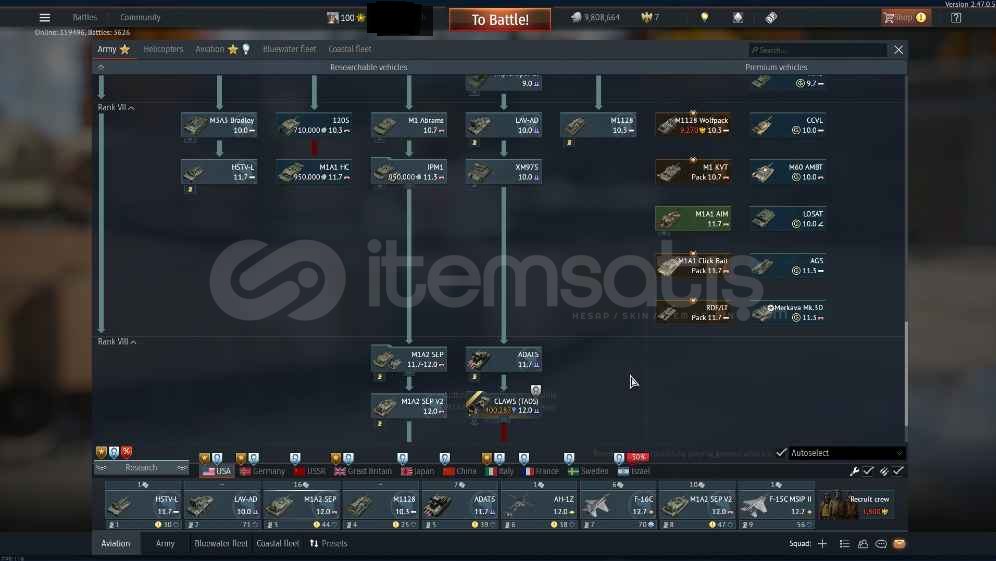Switch to the Bluewater fleet tab
This screenshot has height=561, width=996.
(x=289, y=49)
